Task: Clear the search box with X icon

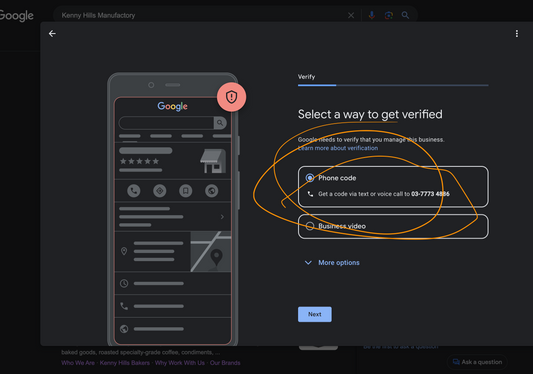Action: [351, 15]
